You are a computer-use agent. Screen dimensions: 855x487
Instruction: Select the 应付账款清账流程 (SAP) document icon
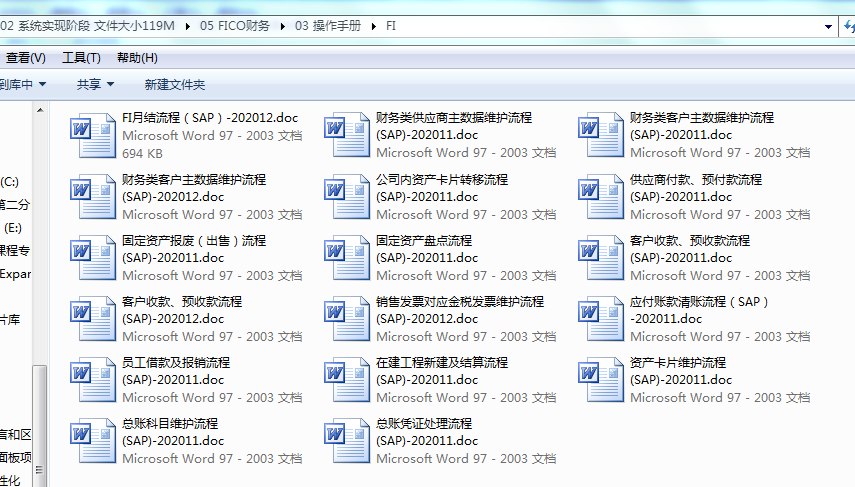pos(601,319)
